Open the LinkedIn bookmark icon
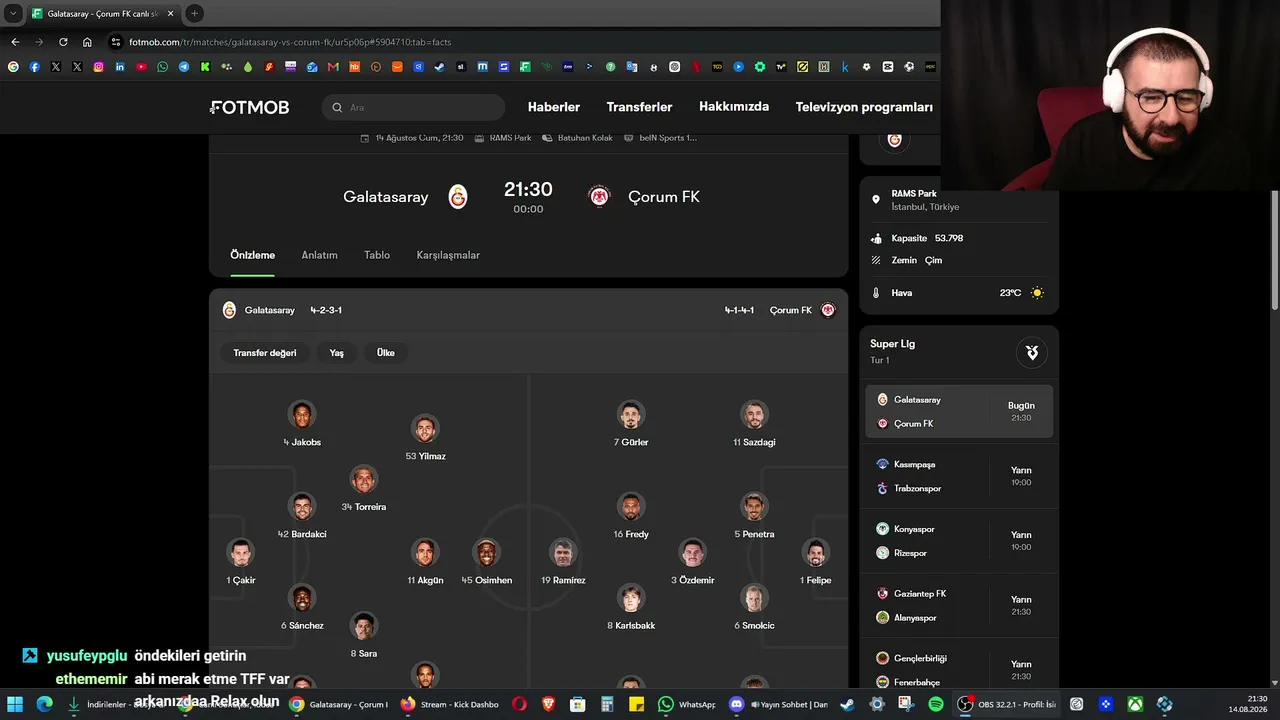1280x720 pixels. (x=120, y=67)
